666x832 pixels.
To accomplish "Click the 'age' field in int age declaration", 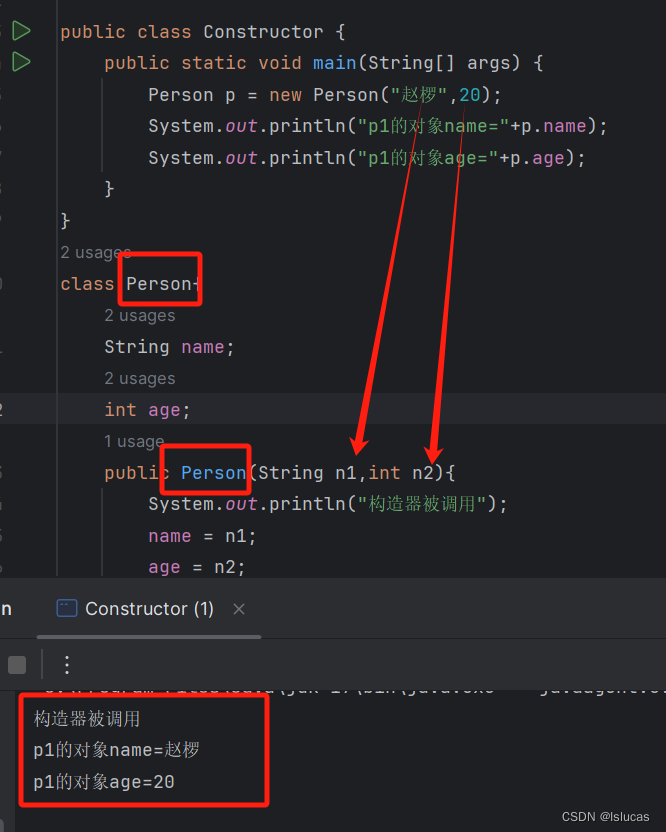I will [165, 410].
